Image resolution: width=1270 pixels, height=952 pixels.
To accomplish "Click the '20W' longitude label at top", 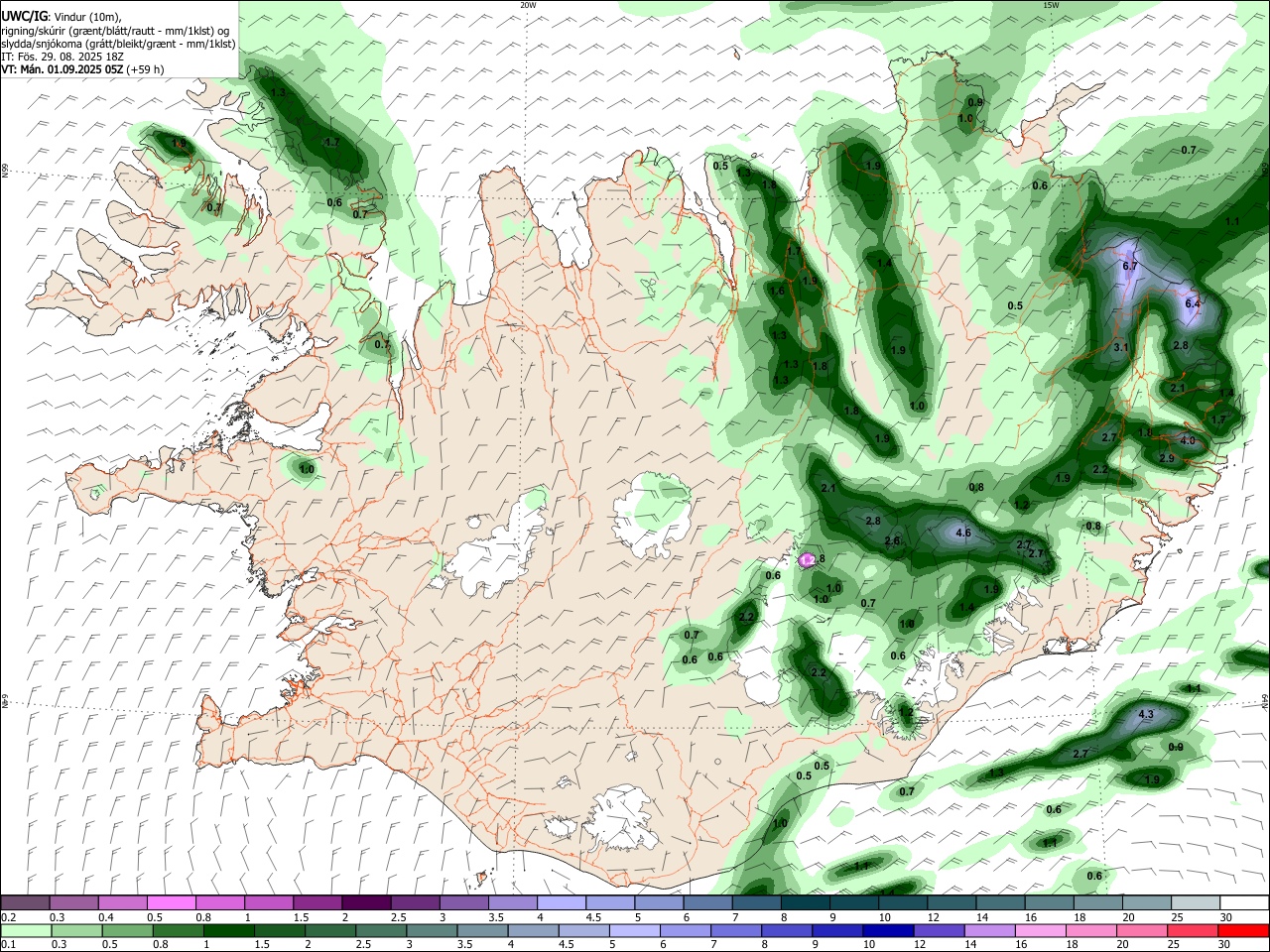I will pos(528,5).
